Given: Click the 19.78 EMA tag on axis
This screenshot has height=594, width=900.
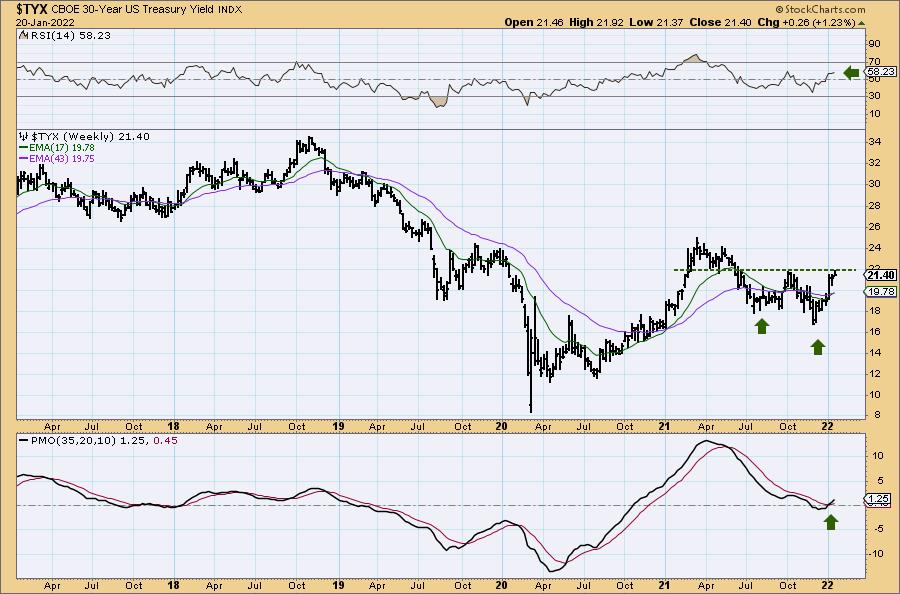Looking at the screenshot, I should (880, 292).
